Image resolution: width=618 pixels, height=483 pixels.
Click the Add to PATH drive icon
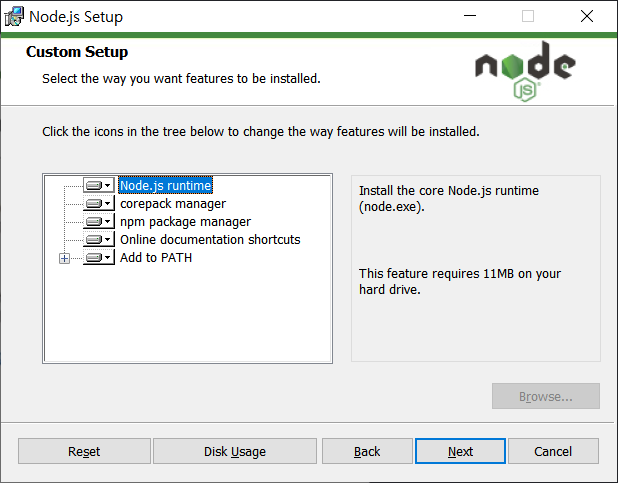94,257
